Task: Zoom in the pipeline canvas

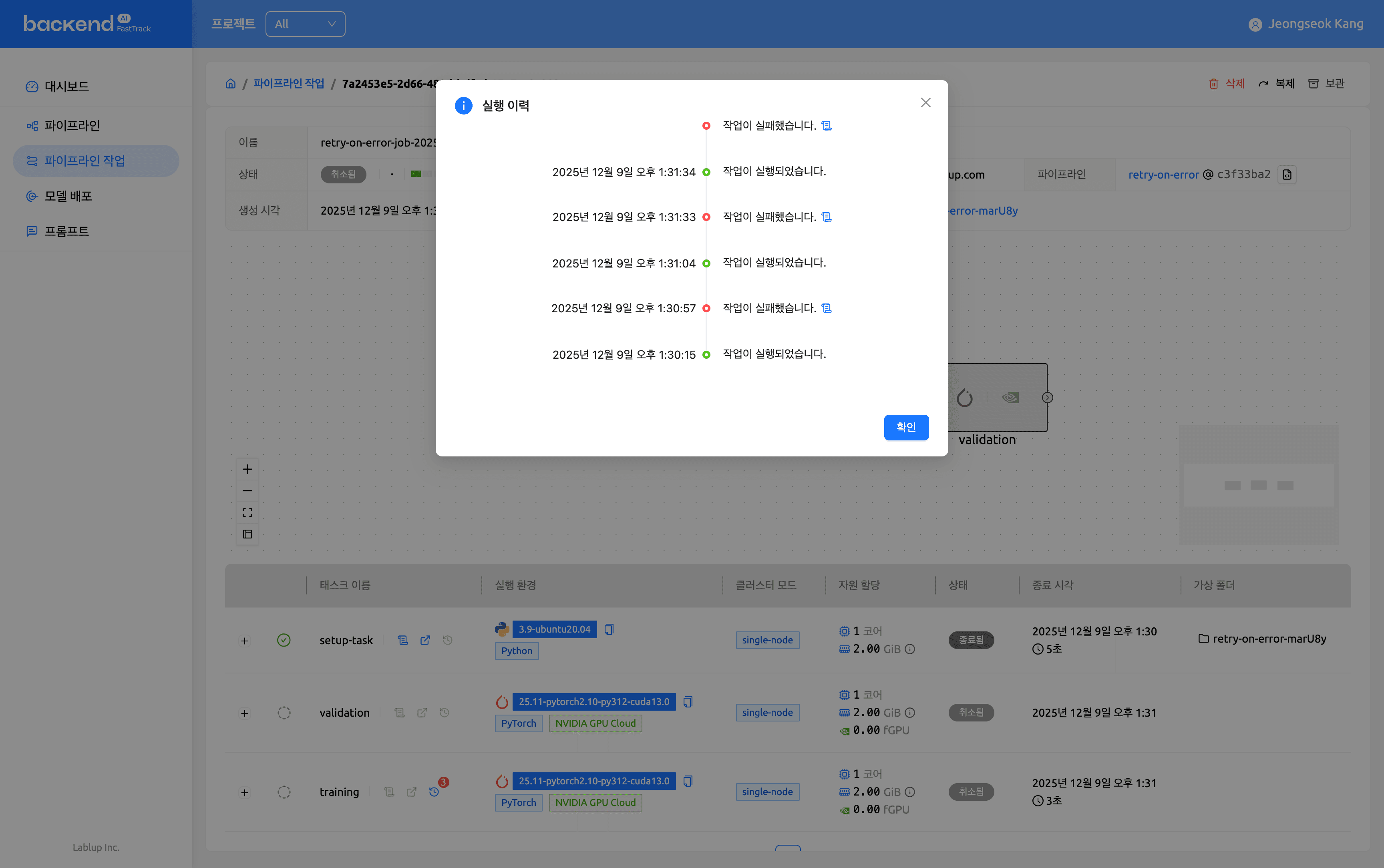Action: 247,469
